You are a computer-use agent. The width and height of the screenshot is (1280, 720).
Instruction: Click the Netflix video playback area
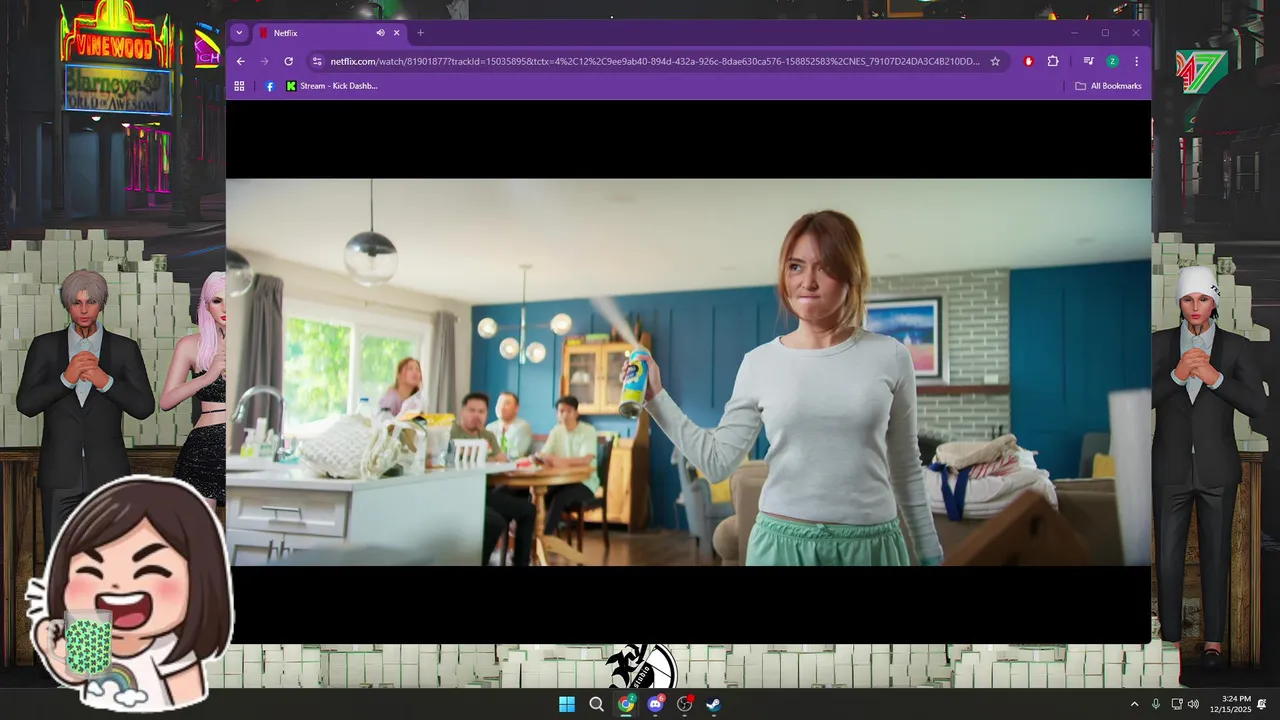tap(688, 372)
